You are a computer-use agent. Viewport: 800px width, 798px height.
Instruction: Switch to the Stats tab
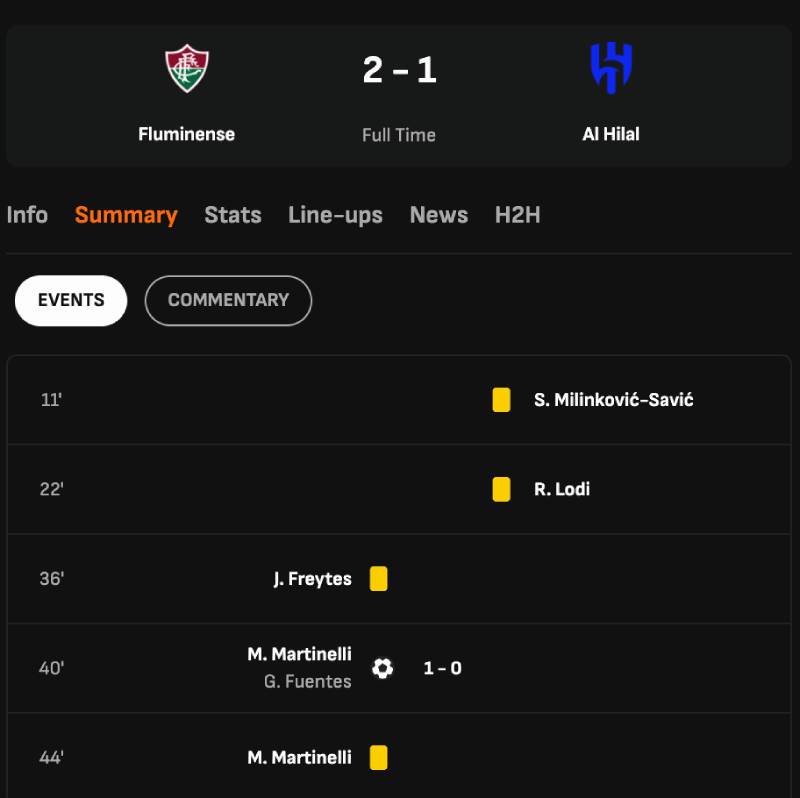233,215
